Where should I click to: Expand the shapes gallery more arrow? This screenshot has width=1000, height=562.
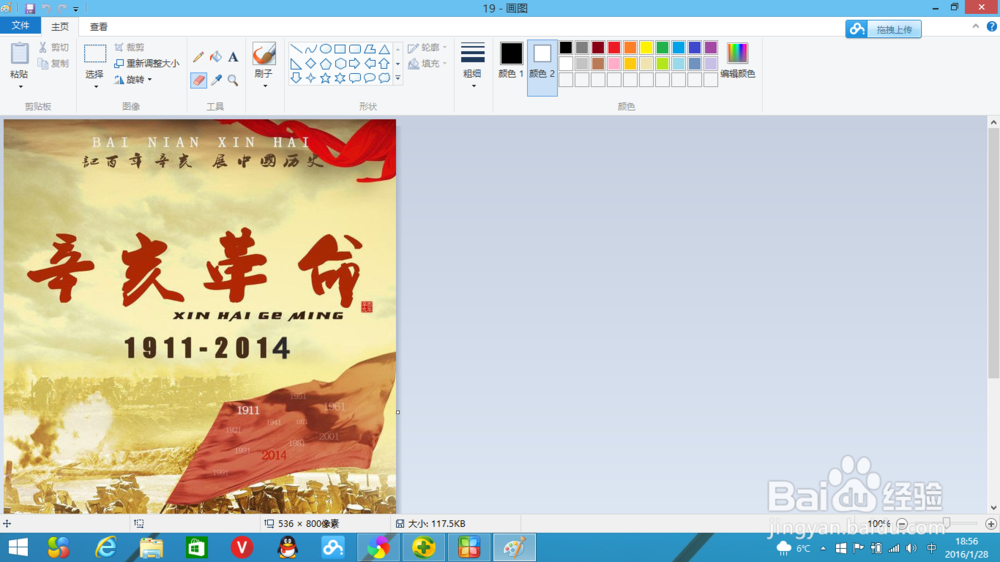pyautogui.click(x=398, y=78)
